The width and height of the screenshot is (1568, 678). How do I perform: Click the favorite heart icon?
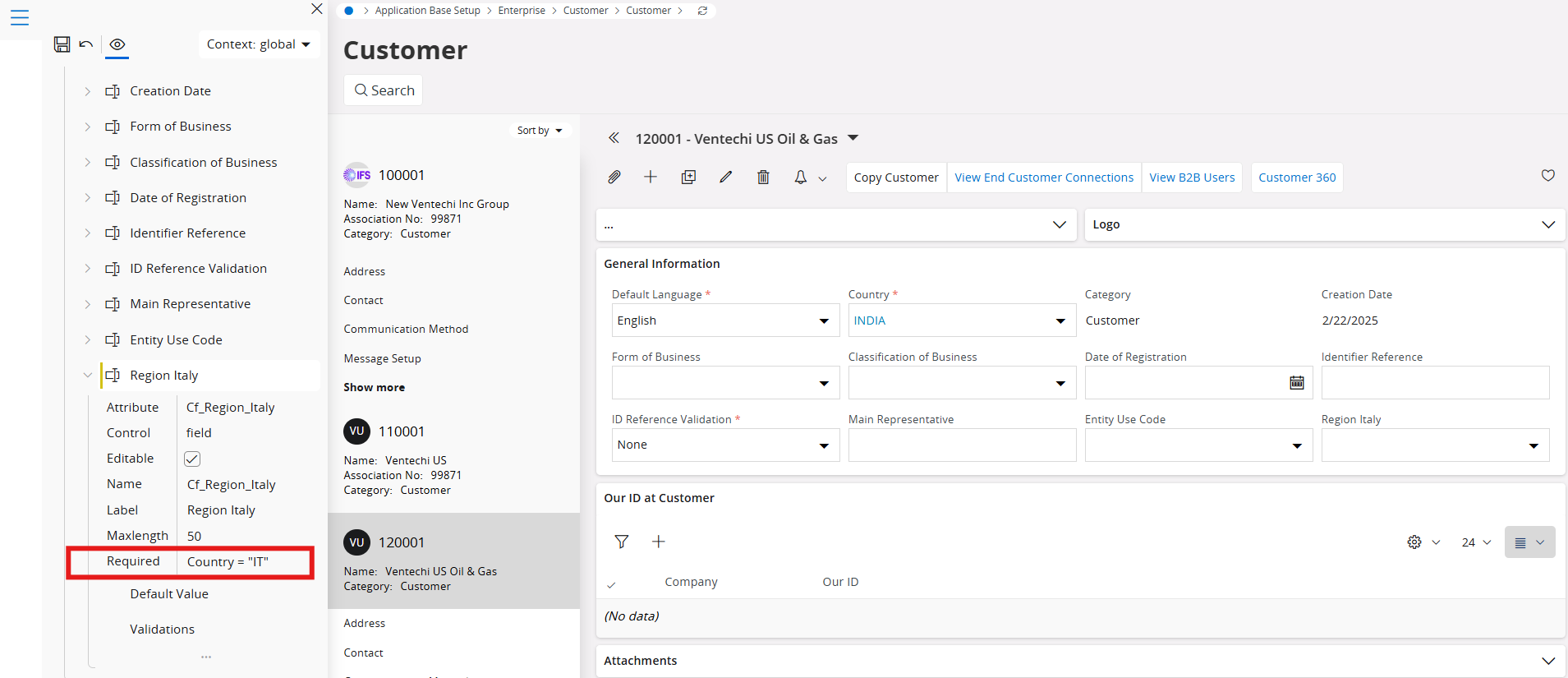(1548, 176)
